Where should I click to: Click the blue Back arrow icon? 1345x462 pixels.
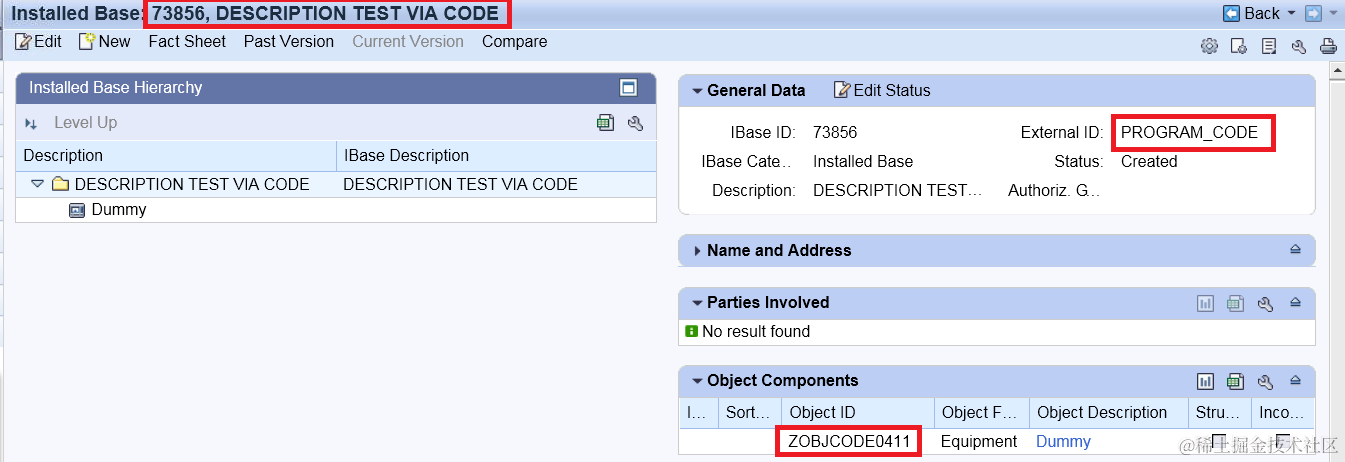[1231, 13]
